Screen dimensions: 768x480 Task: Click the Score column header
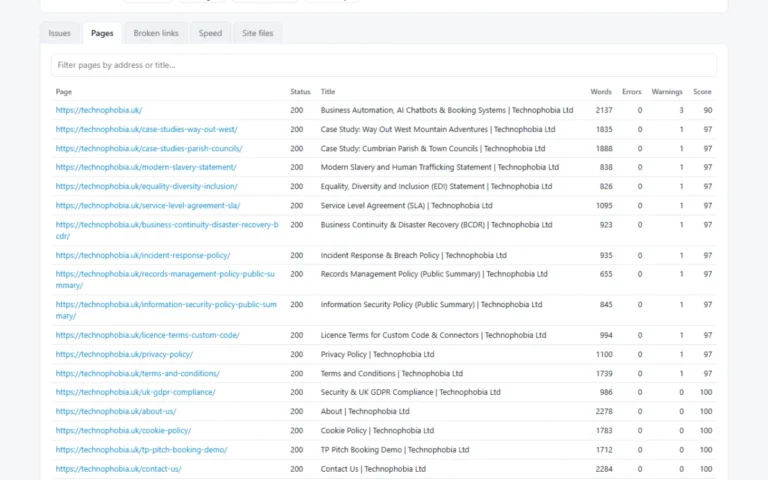tap(702, 92)
